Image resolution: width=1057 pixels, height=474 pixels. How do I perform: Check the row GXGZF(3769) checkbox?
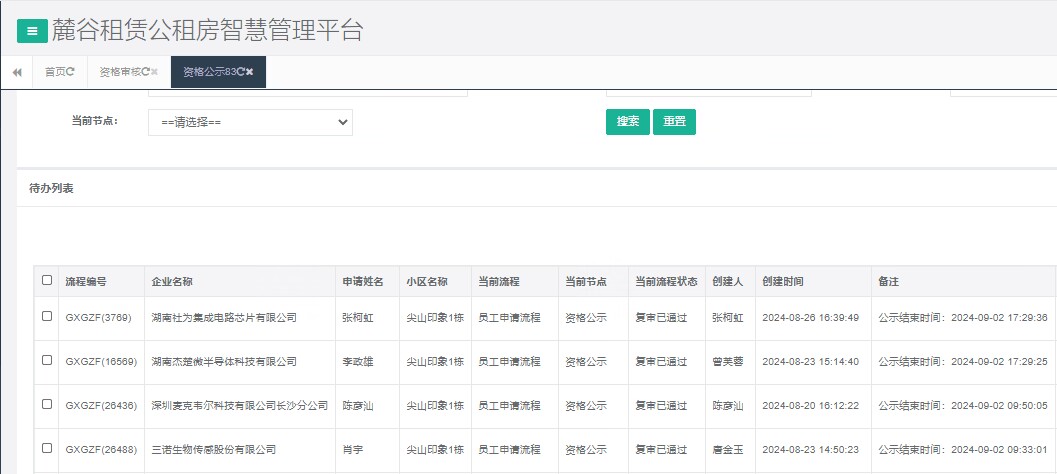coord(47,316)
